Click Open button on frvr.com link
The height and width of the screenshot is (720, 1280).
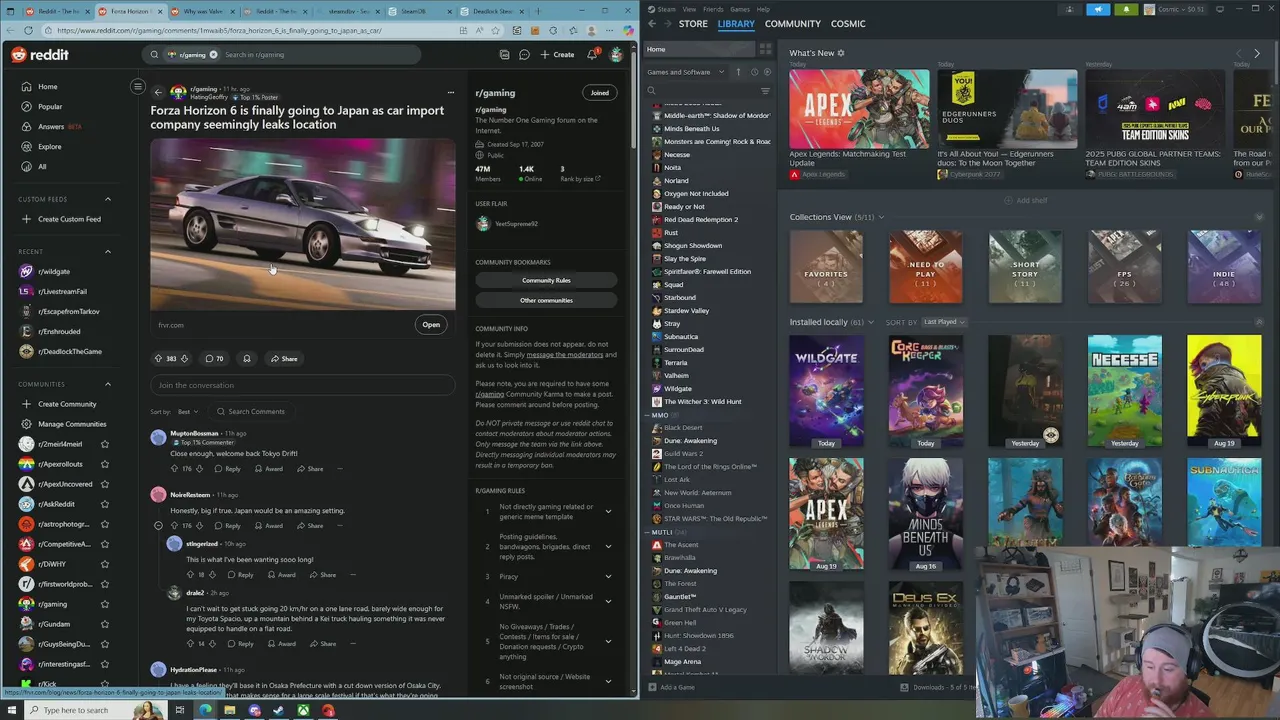tap(431, 324)
